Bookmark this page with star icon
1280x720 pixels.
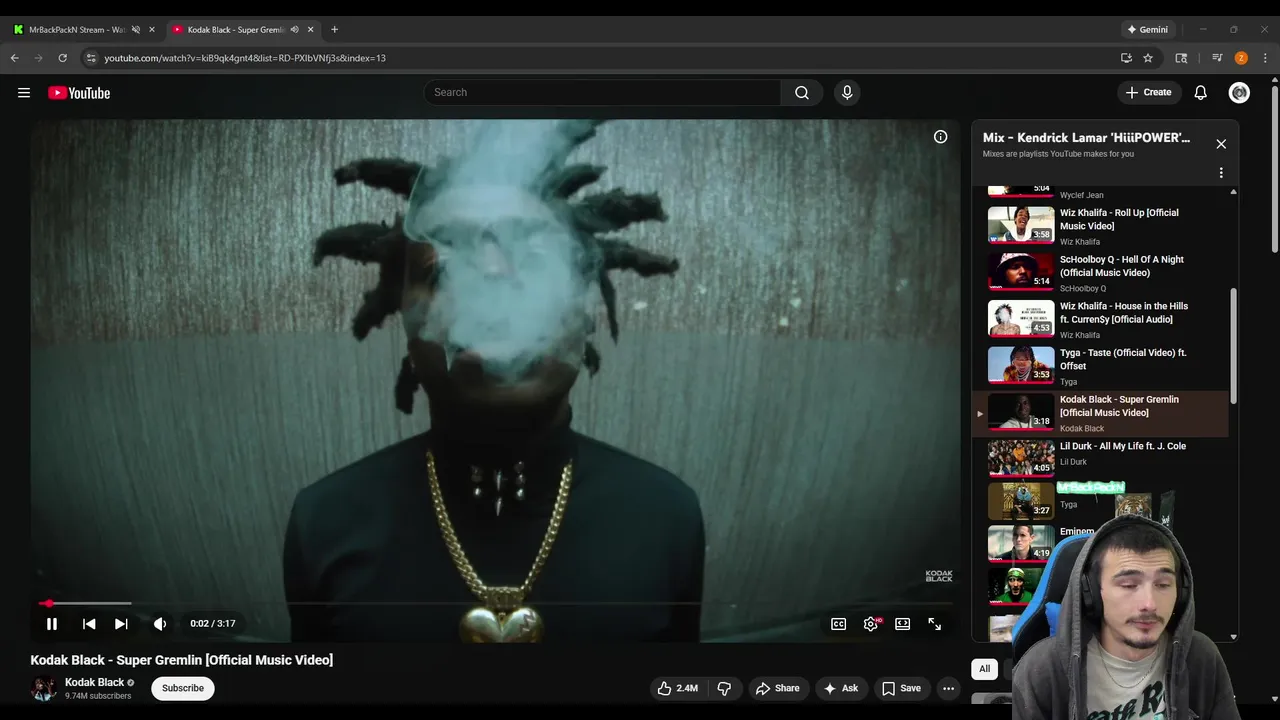click(1148, 58)
